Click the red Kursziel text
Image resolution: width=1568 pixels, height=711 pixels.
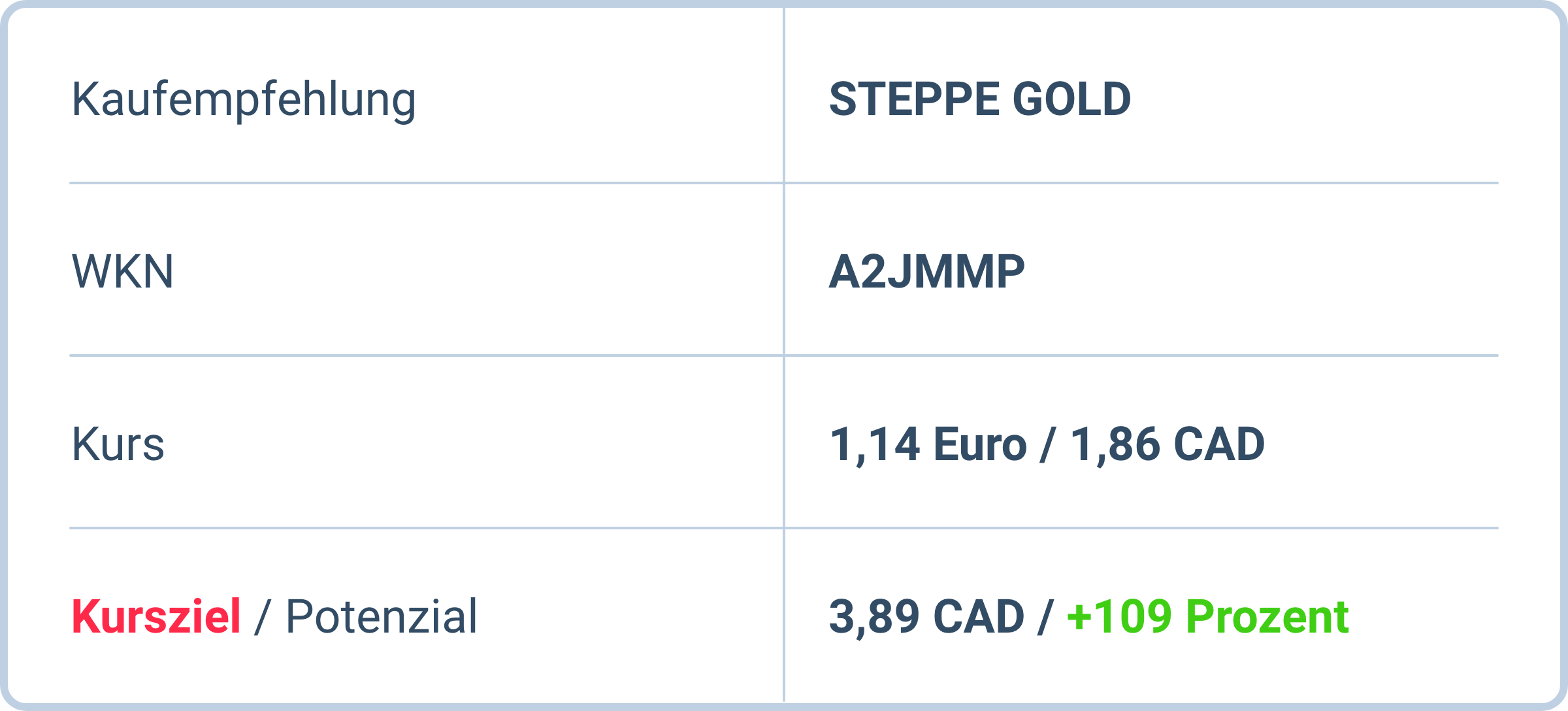click(156, 616)
